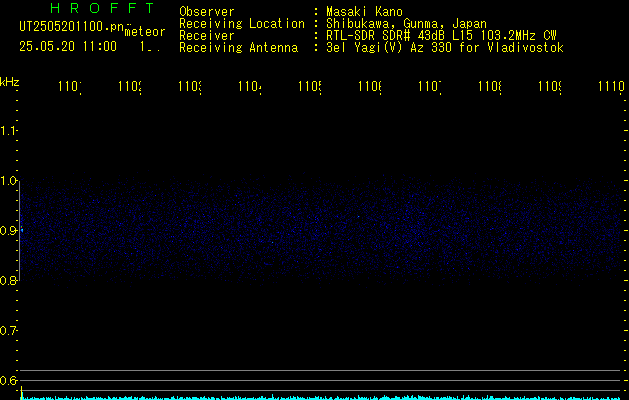
Task: Click the 1110 time axis label
Action: point(611,87)
